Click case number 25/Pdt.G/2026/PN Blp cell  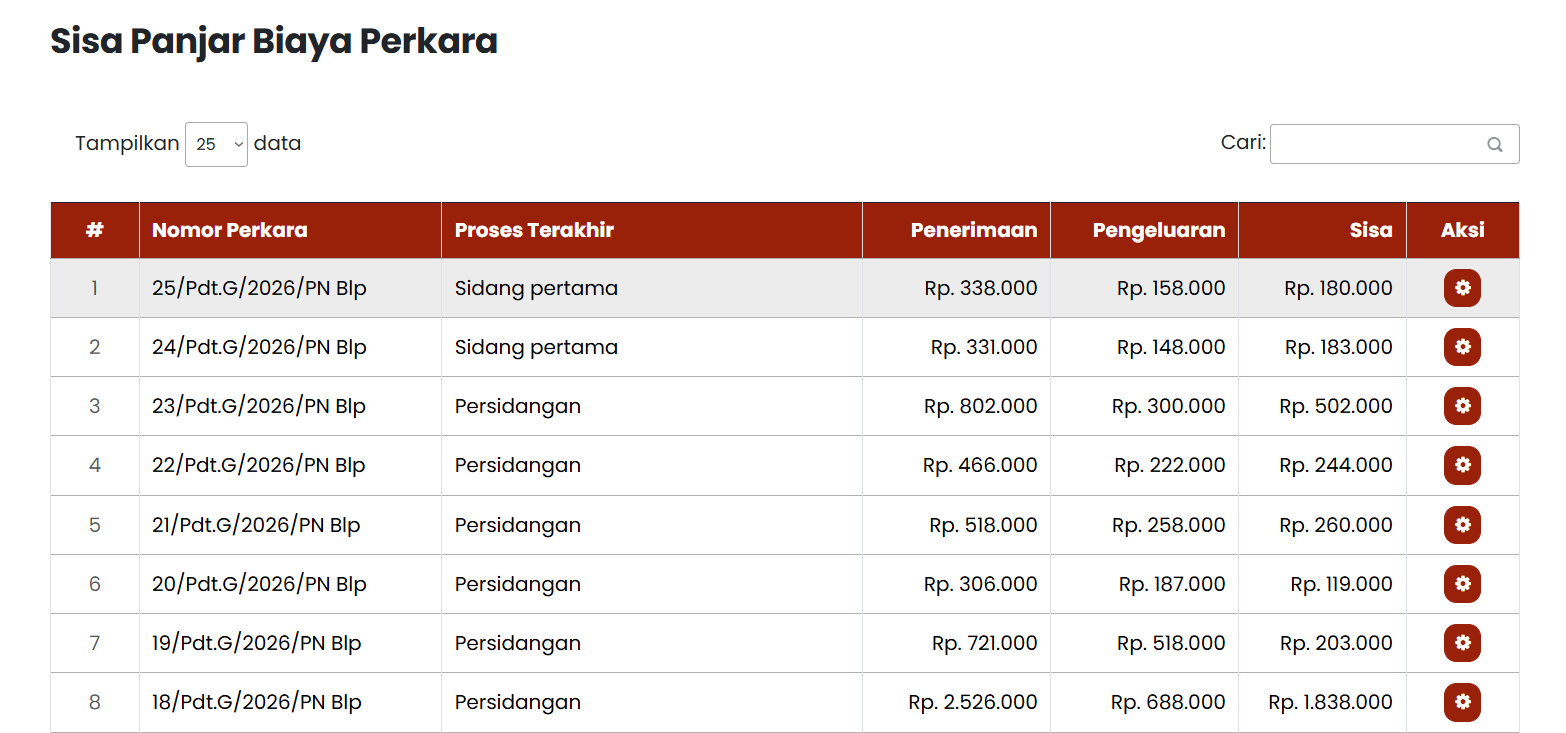coord(290,288)
